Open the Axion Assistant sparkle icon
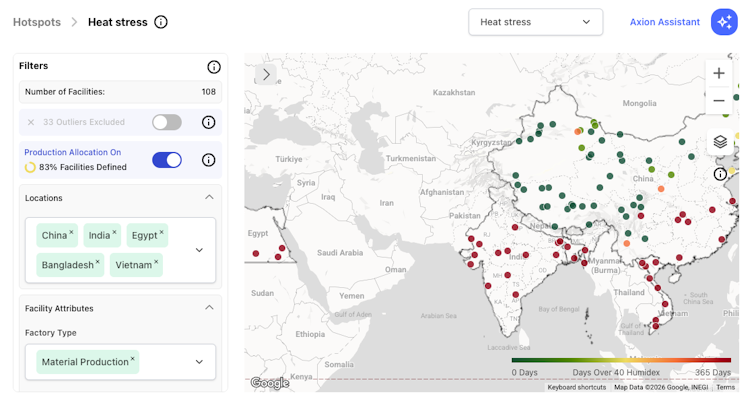 pyautogui.click(x=724, y=22)
